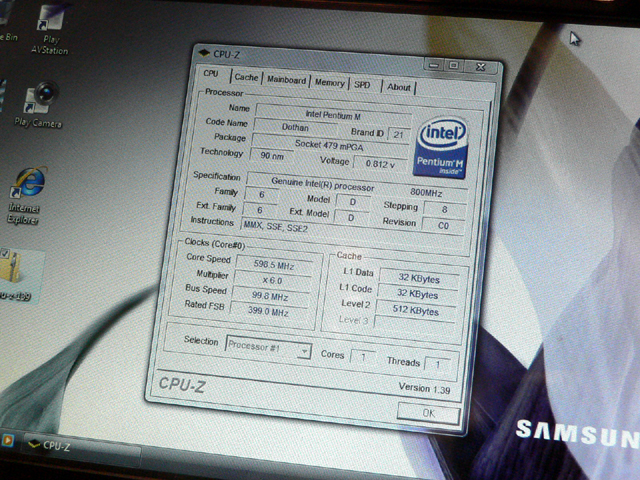
Task: Click the OK button
Action: tap(429, 413)
